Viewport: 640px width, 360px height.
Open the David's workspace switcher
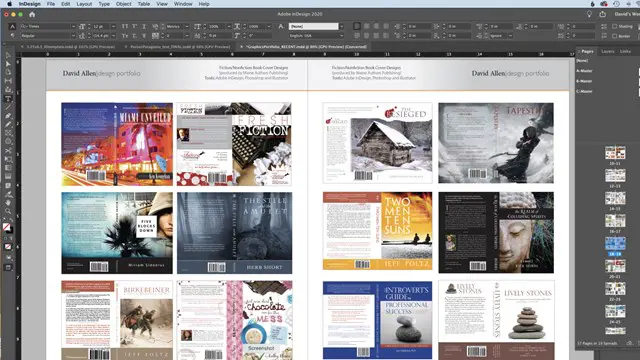pyautogui.click(x=627, y=14)
